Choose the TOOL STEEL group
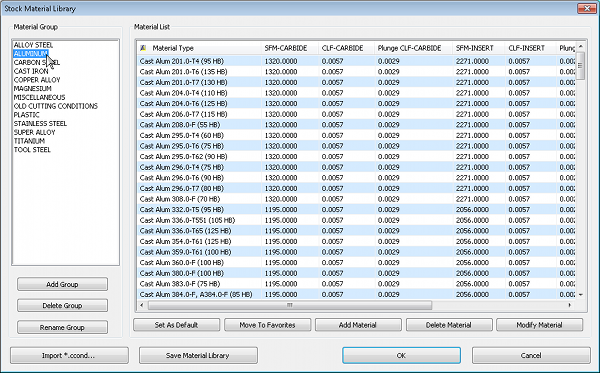The height and width of the screenshot is (373, 600). click(x=32, y=150)
